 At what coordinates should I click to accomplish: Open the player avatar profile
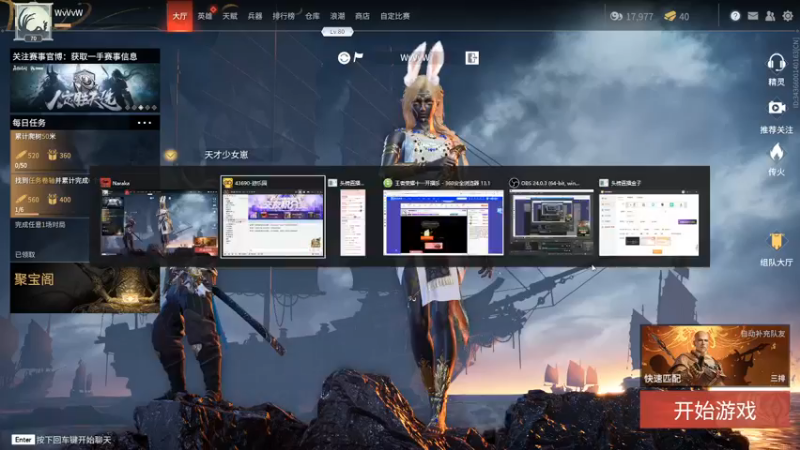click(x=33, y=20)
